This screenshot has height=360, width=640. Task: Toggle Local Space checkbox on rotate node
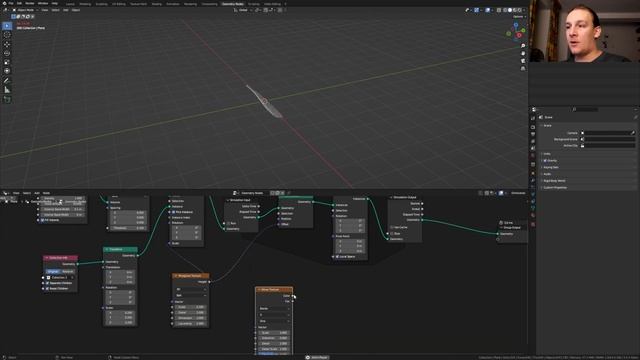coord(337,257)
